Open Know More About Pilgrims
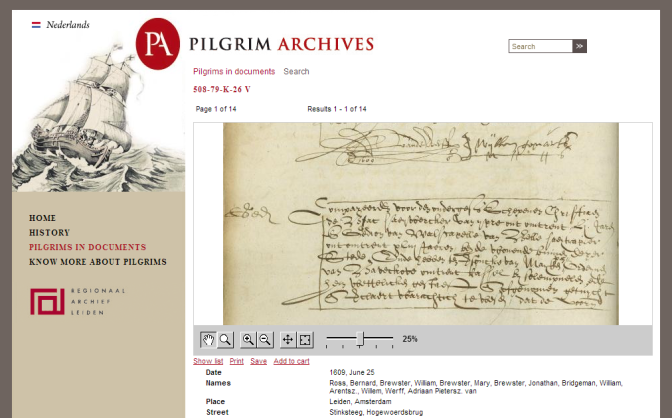Image resolution: width=672 pixels, height=418 pixels. (98, 262)
